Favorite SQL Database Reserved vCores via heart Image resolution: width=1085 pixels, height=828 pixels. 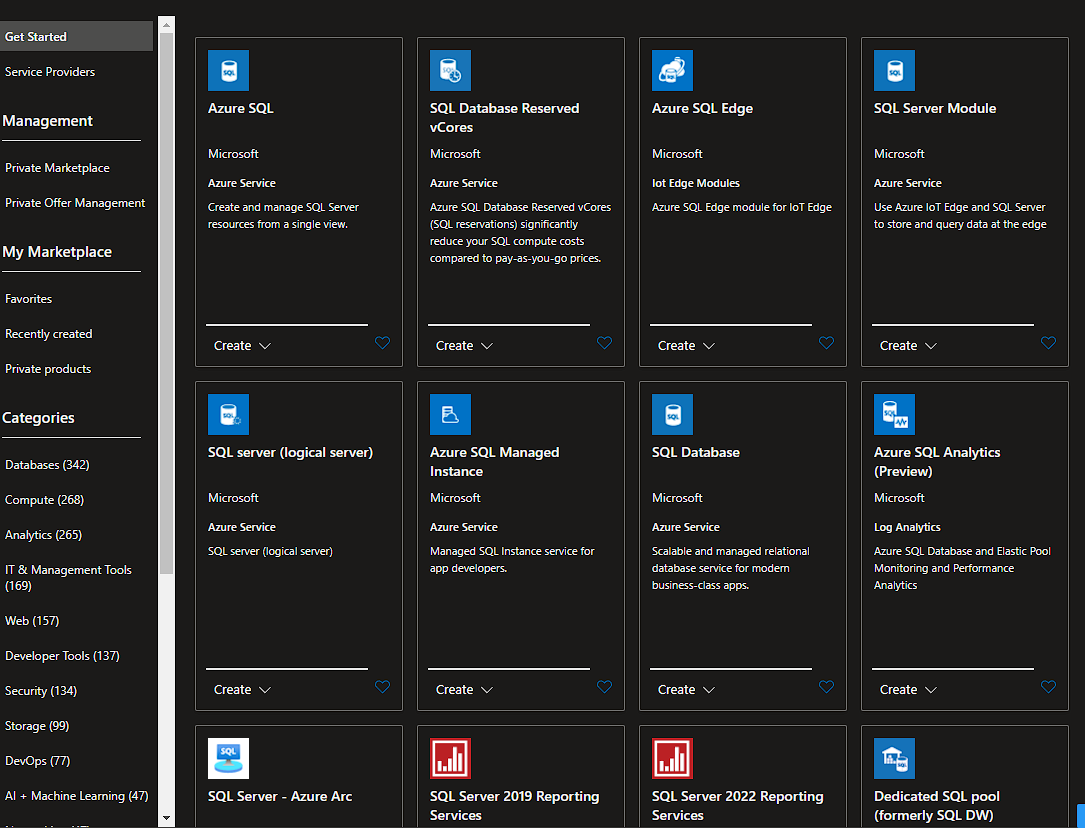pyautogui.click(x=605, y=343)
